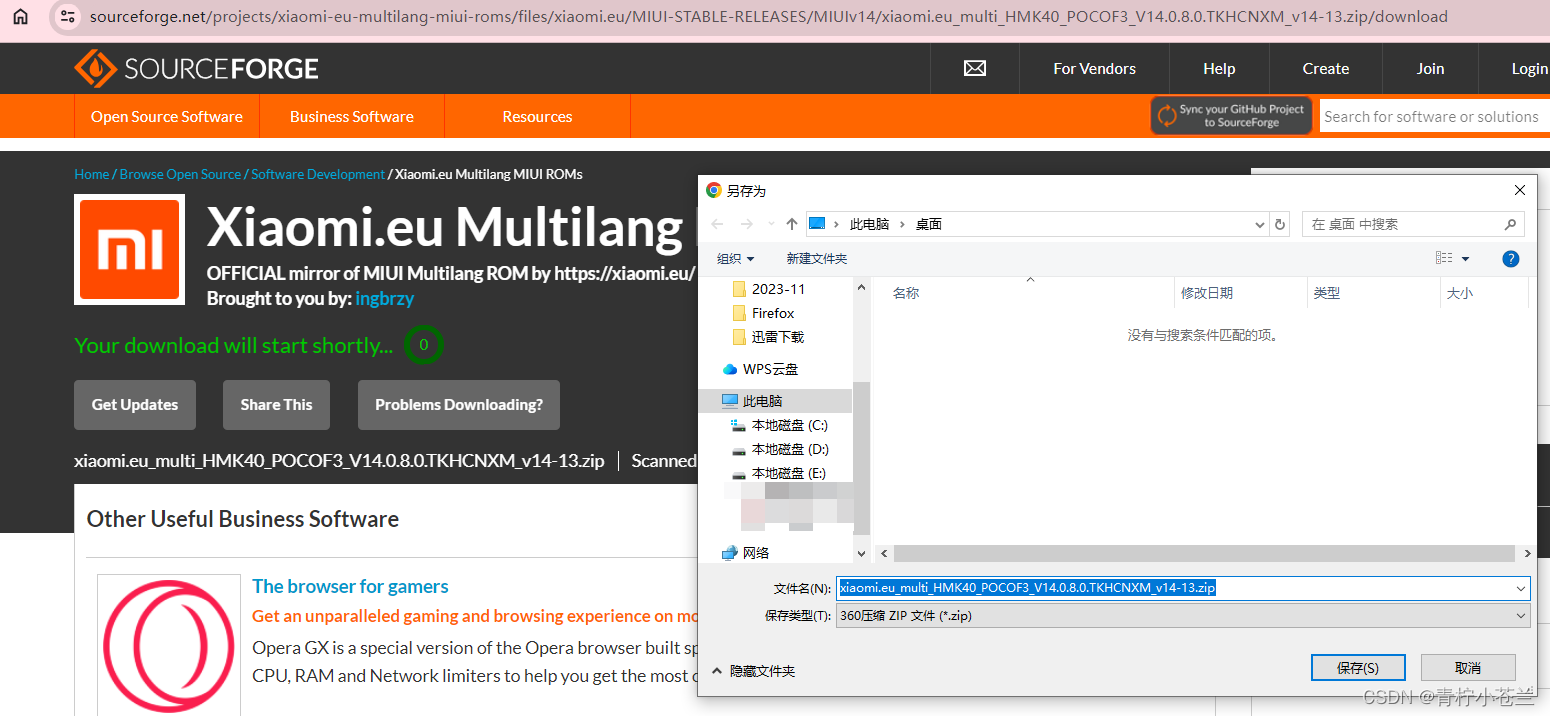Open the 保存类型 dropdown
1550x716 pixels.
pos(1183,616)
